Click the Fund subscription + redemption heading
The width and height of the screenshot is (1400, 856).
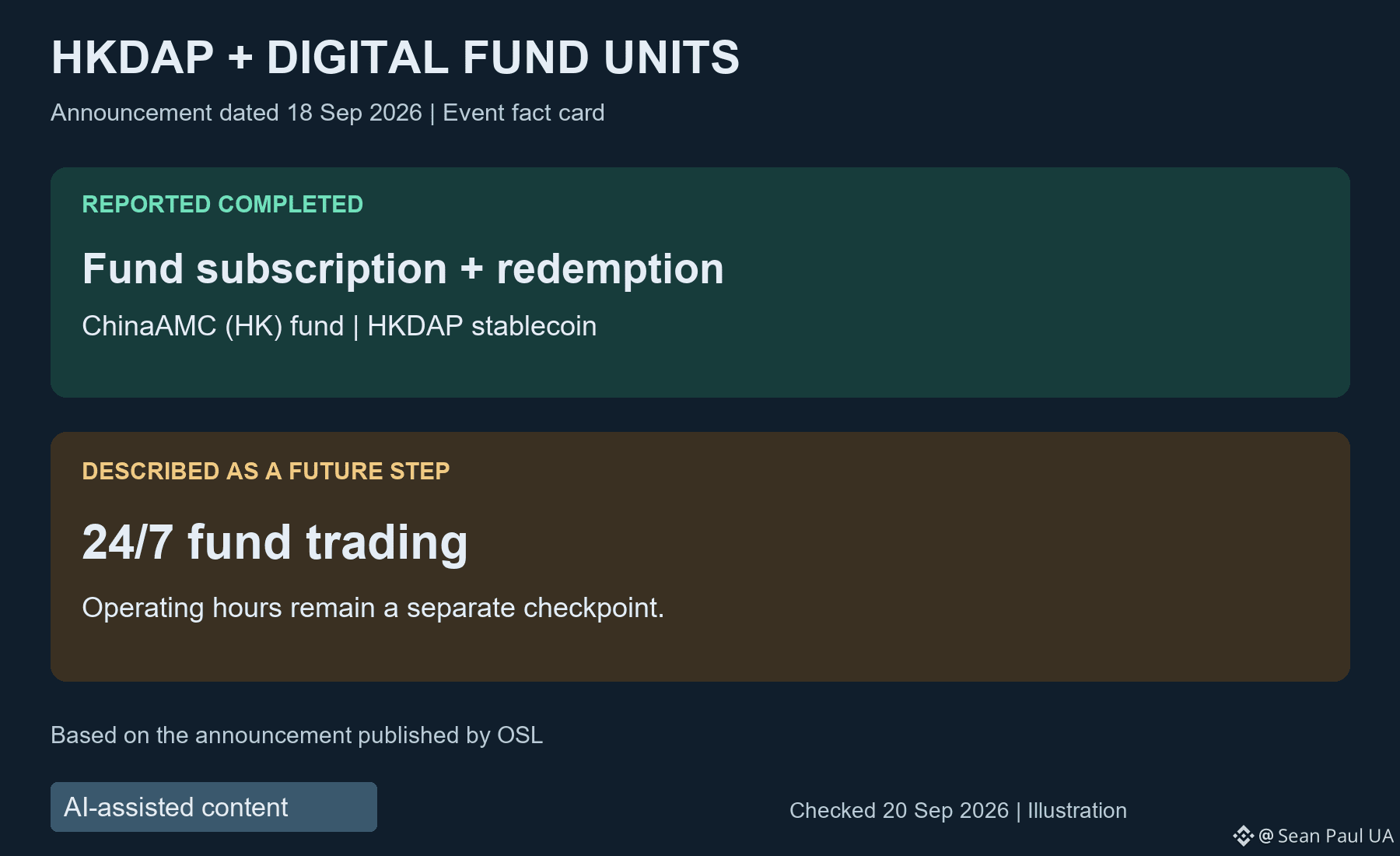[x=403, y=269]
